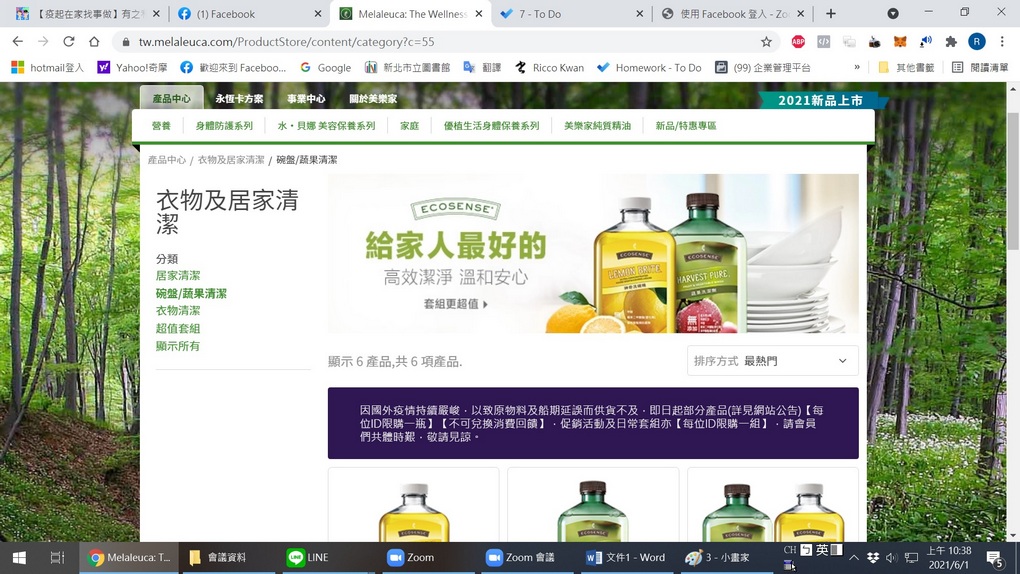Screen dimensions: 1020x574
Task: Click the 衣物及居家清潔 breadcrumb link
Action: point(231,159)
